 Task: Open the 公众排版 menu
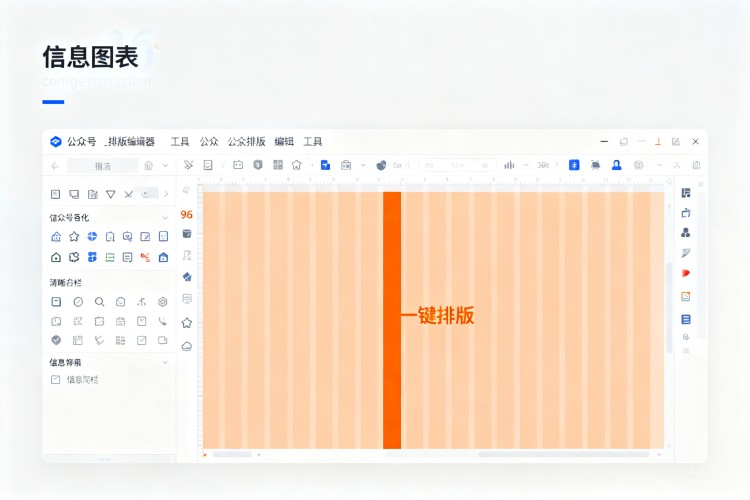pos(246,142)
